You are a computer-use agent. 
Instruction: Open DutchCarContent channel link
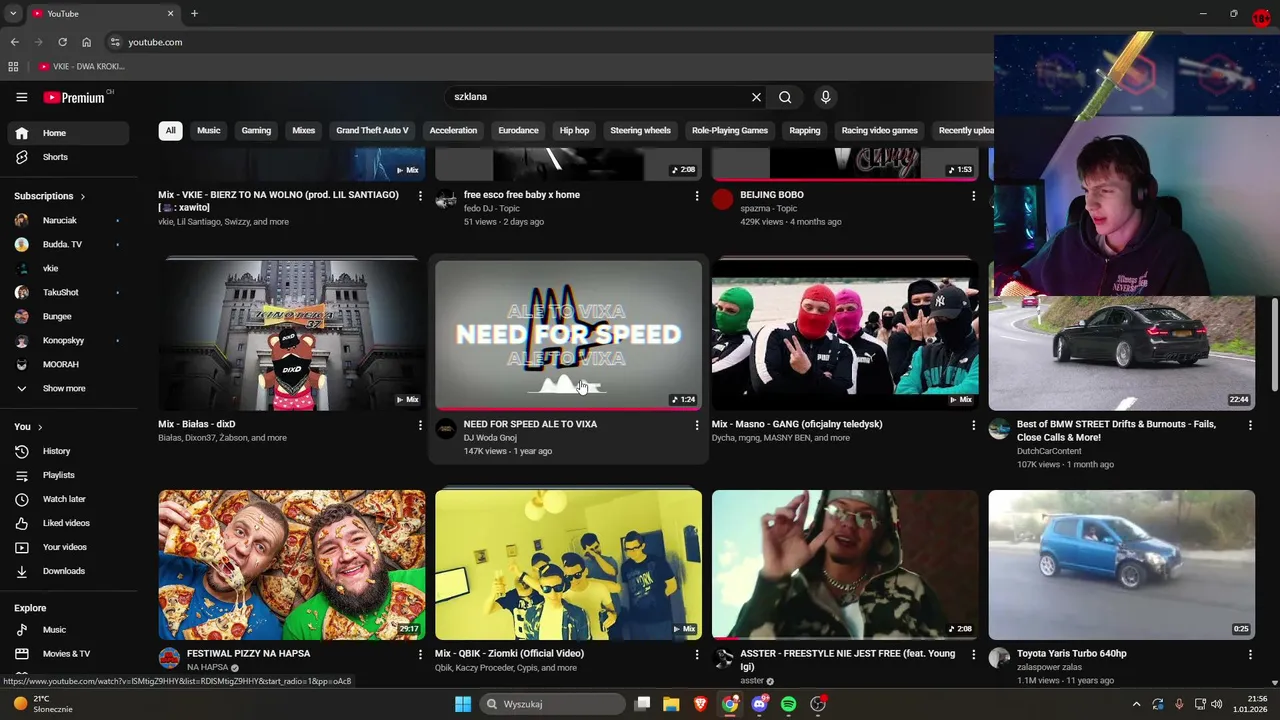[1049, 451]
